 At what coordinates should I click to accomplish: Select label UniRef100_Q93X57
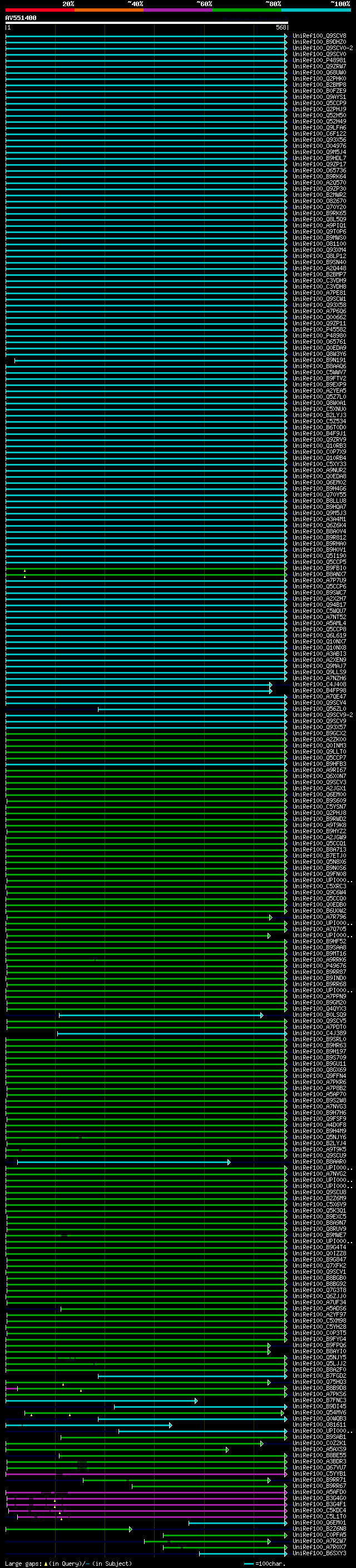coord(319,728)
